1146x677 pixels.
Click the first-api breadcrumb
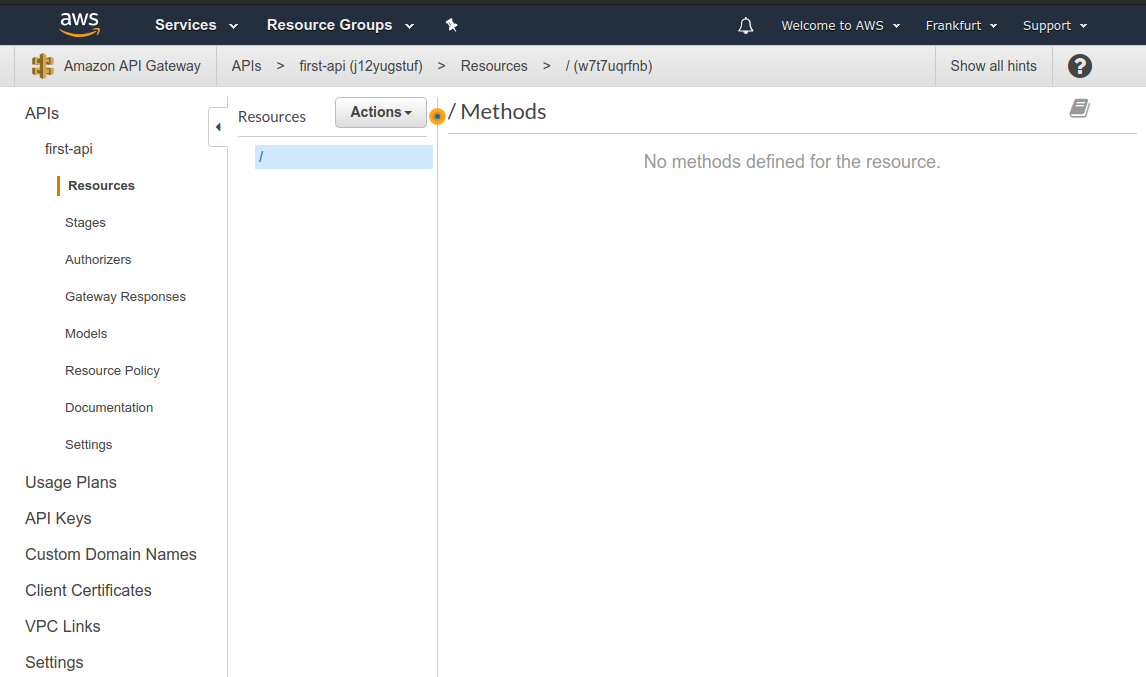pyautogui.click(x=360, y=66)
